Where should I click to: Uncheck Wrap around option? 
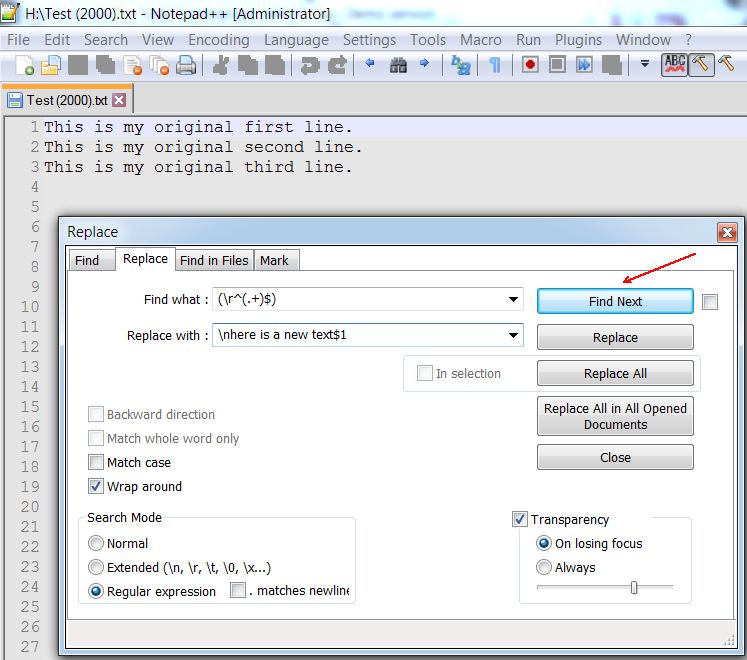(x=96, y=486)
